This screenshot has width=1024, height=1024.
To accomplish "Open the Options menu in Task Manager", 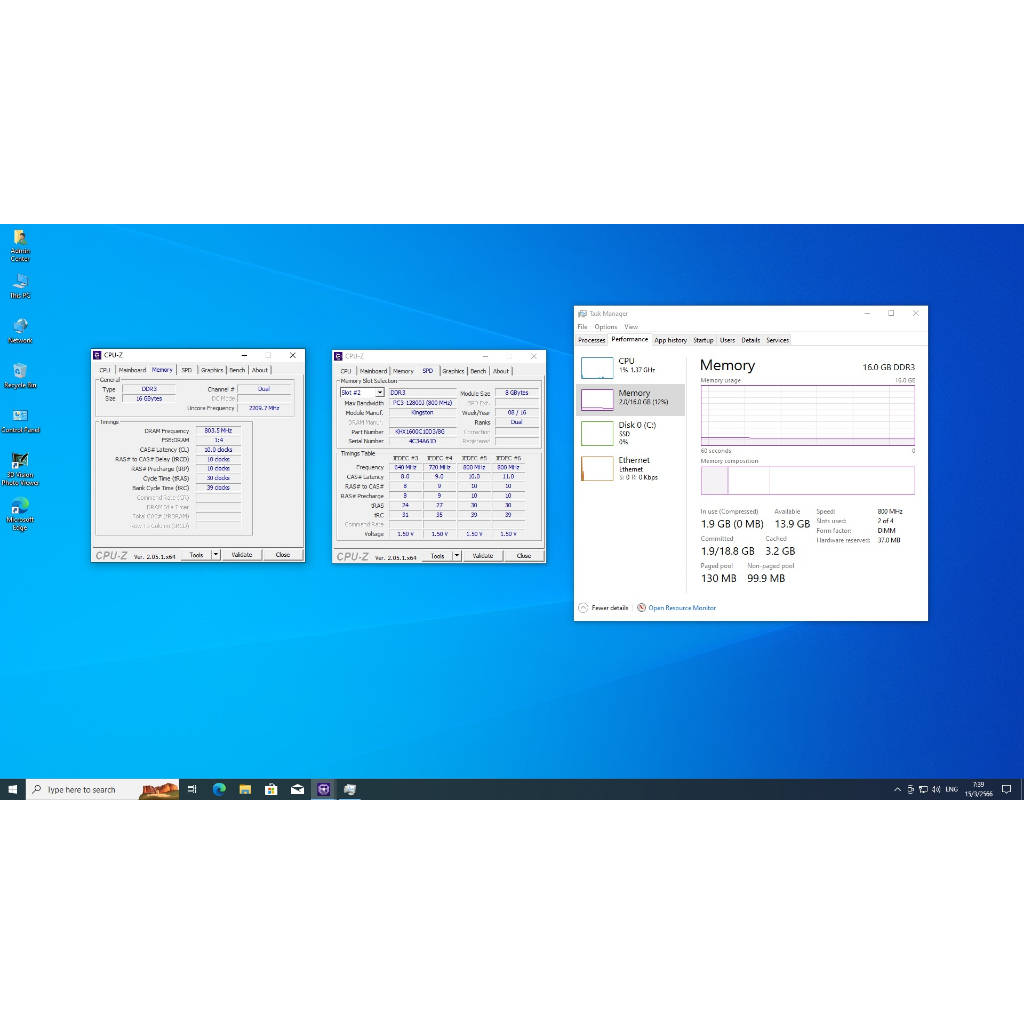I will [x=605, y=327].
